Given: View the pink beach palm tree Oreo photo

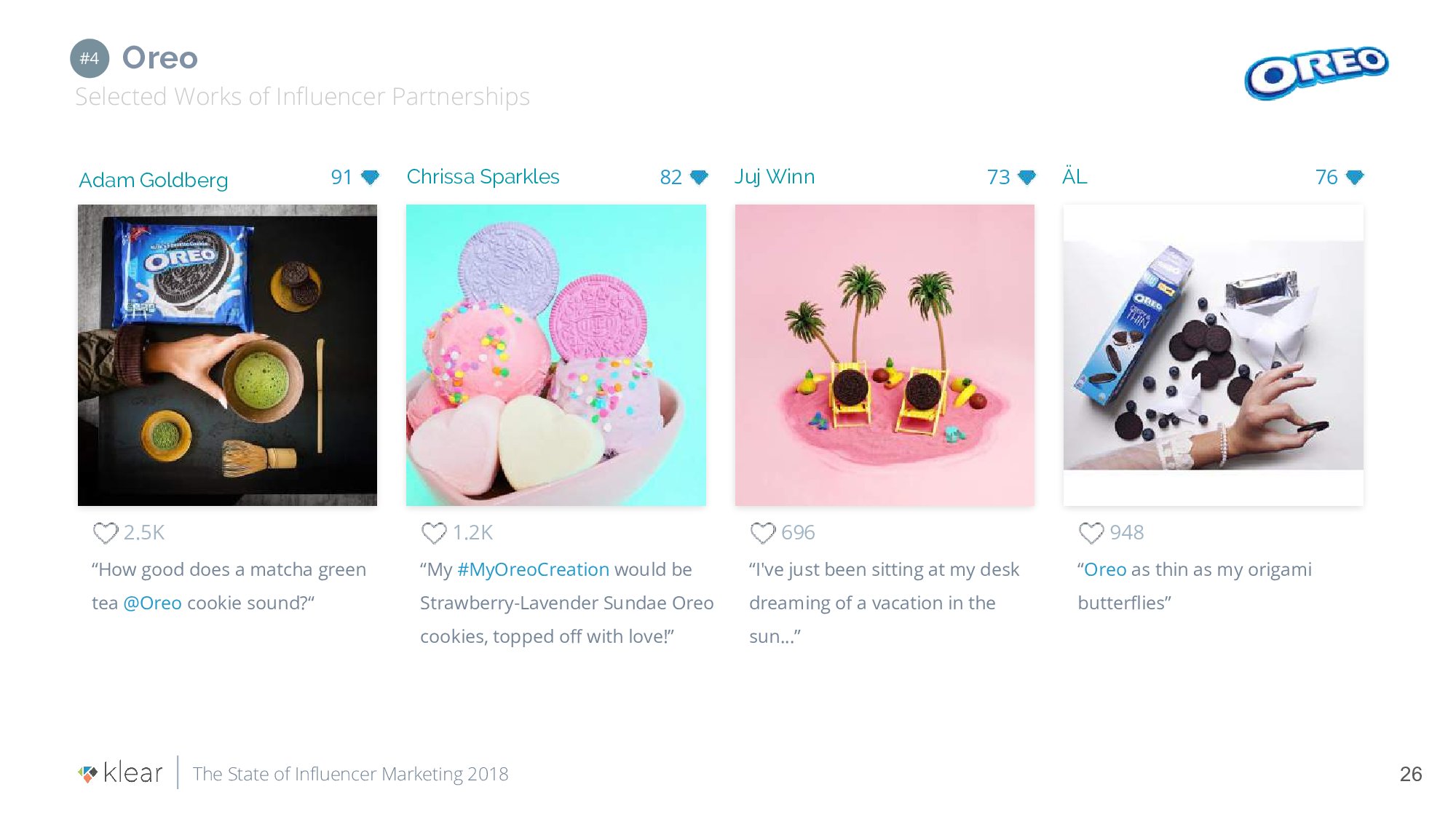Looking at the screenshot, I should pyautogui.click(x=885, y=355).
